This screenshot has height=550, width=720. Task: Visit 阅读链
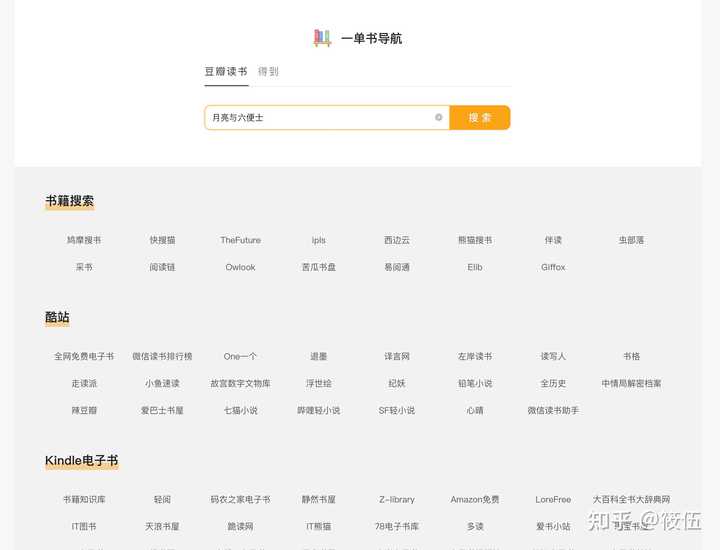tap(162, 267)
